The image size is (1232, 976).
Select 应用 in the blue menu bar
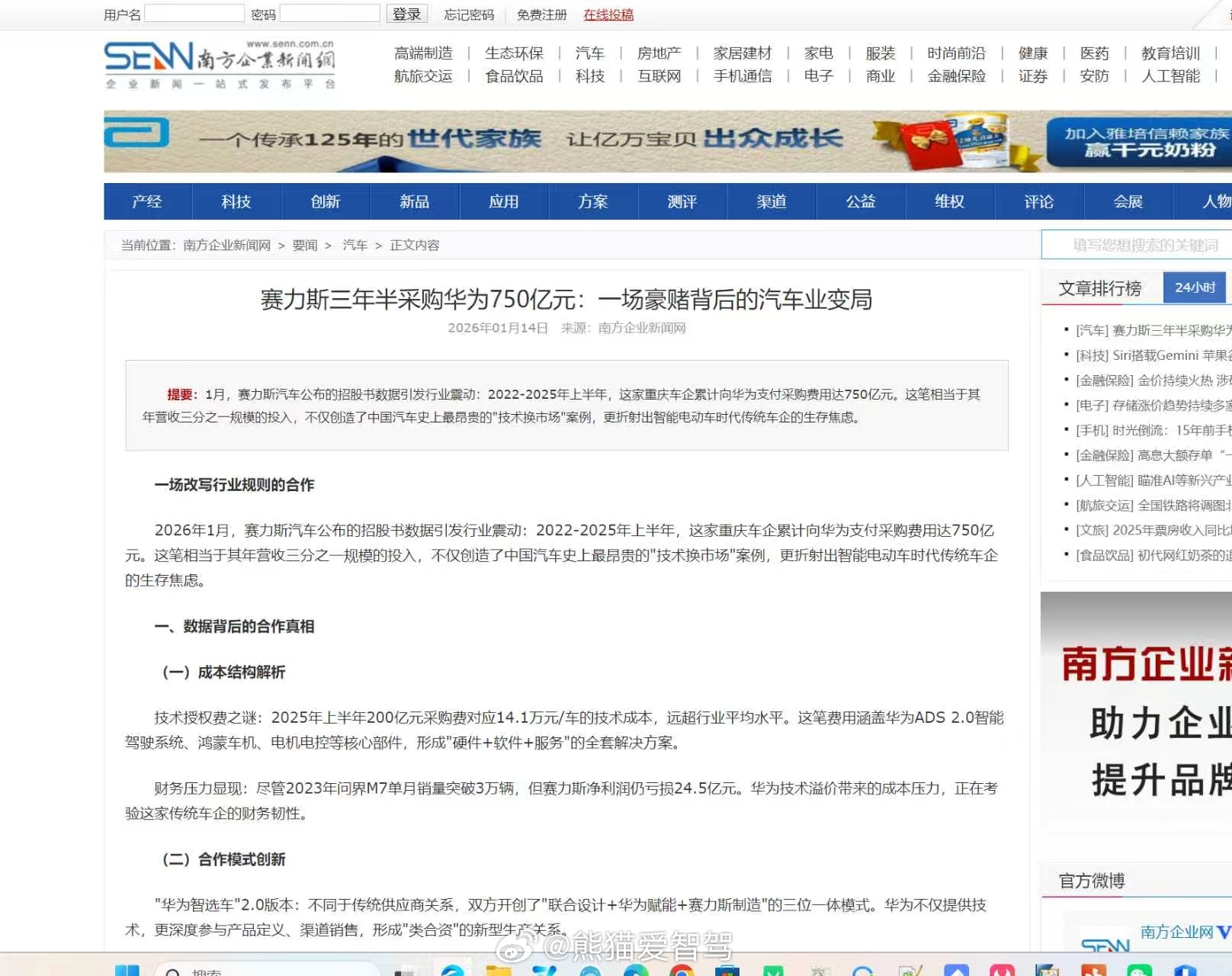point(504,201)
